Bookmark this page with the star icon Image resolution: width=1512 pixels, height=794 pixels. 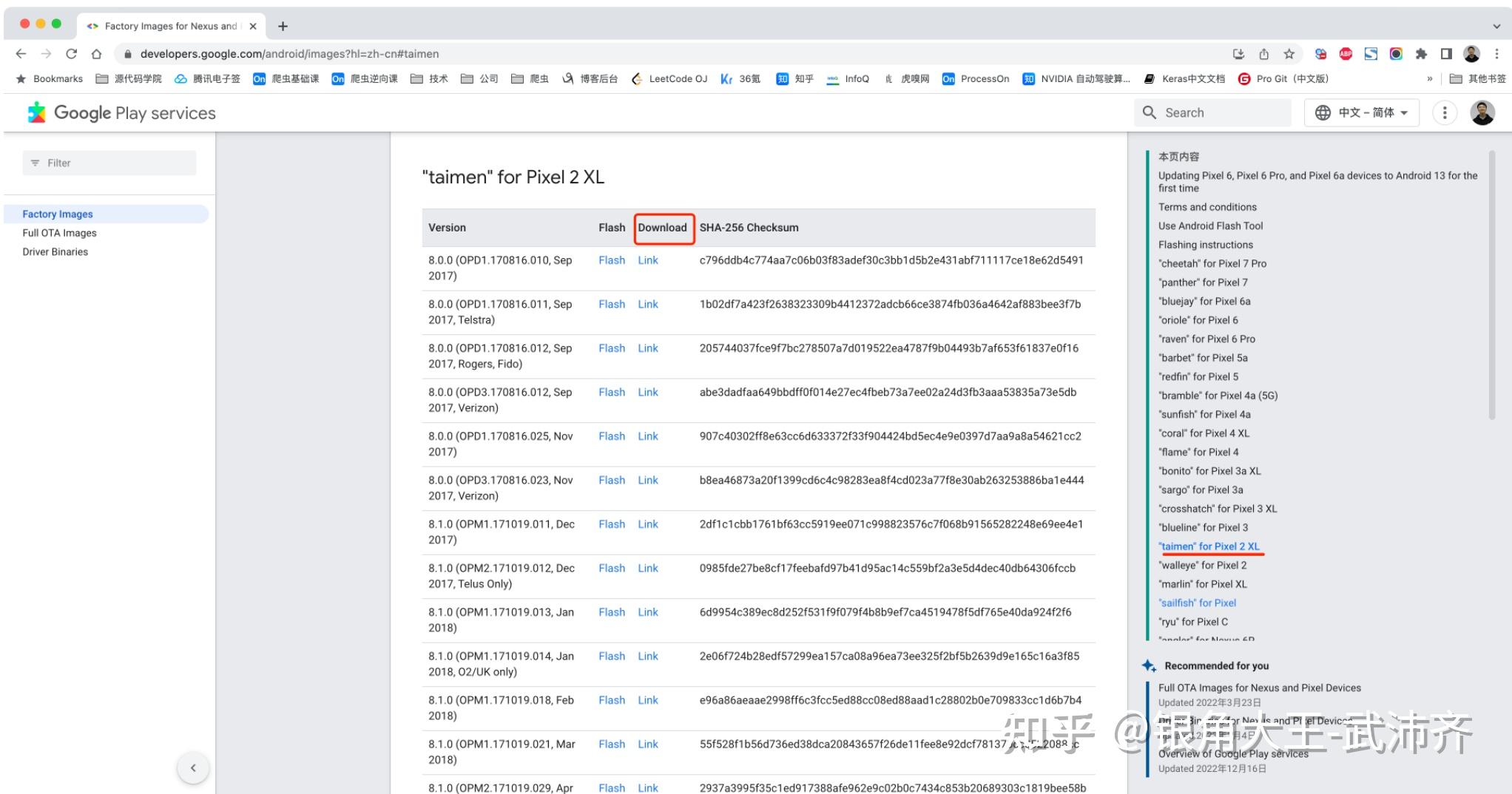[1289, 54]
